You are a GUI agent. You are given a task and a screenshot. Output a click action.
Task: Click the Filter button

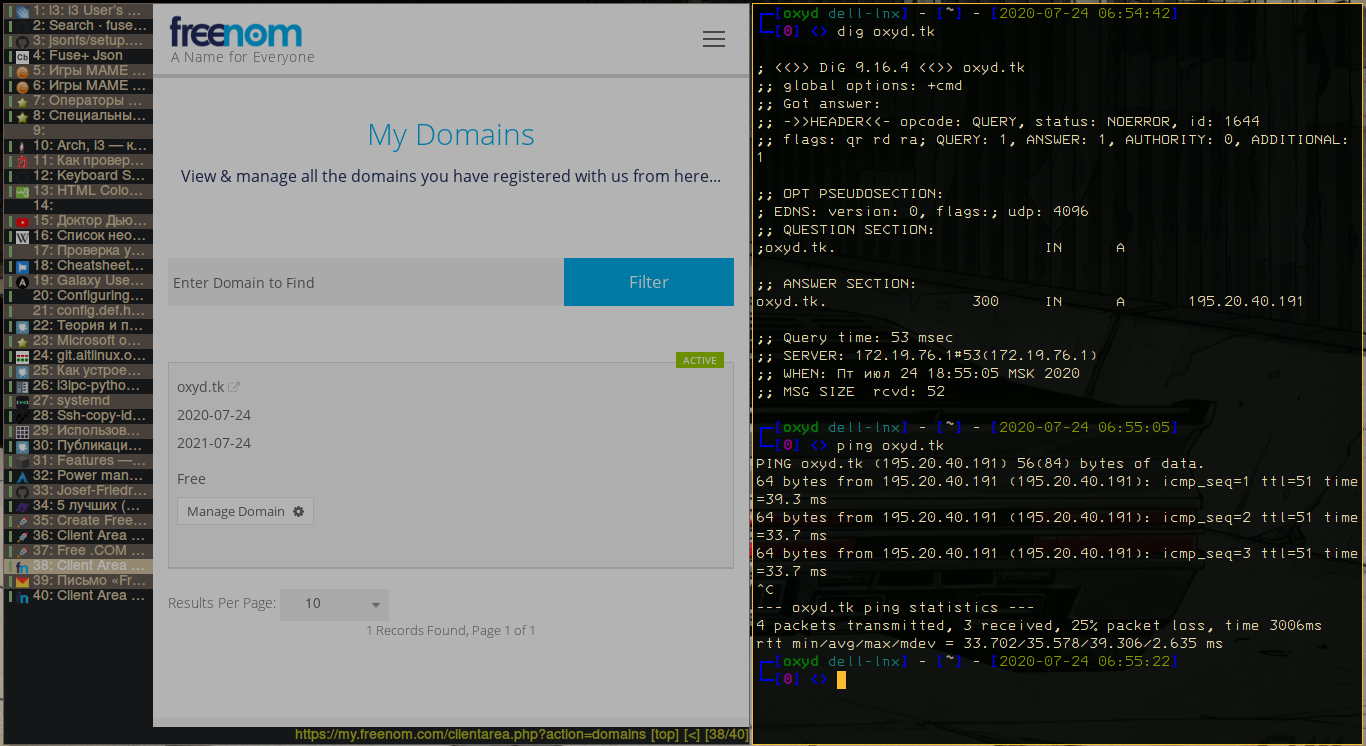pos(649,282)
